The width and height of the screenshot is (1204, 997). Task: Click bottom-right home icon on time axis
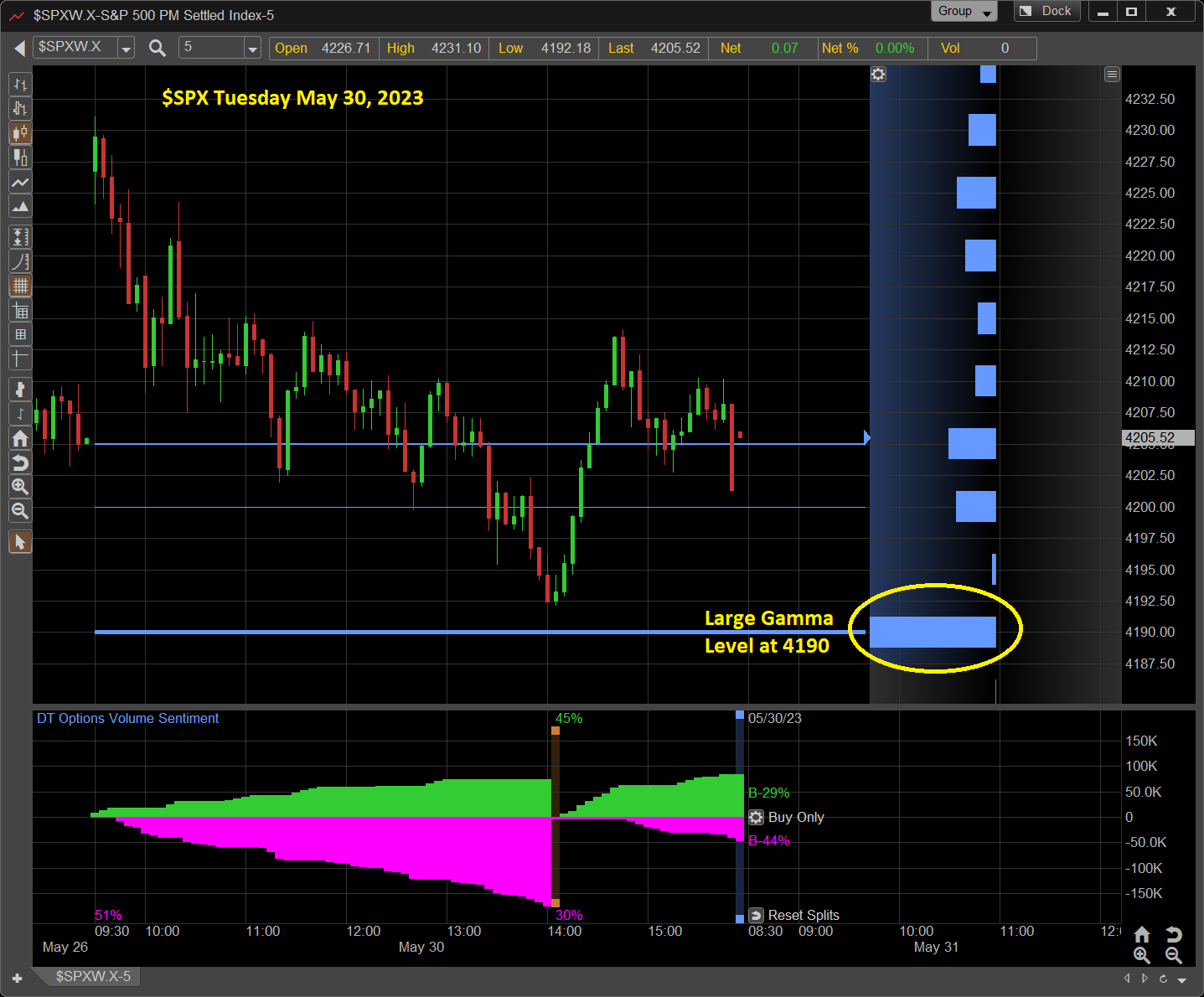click(1142, 934)
